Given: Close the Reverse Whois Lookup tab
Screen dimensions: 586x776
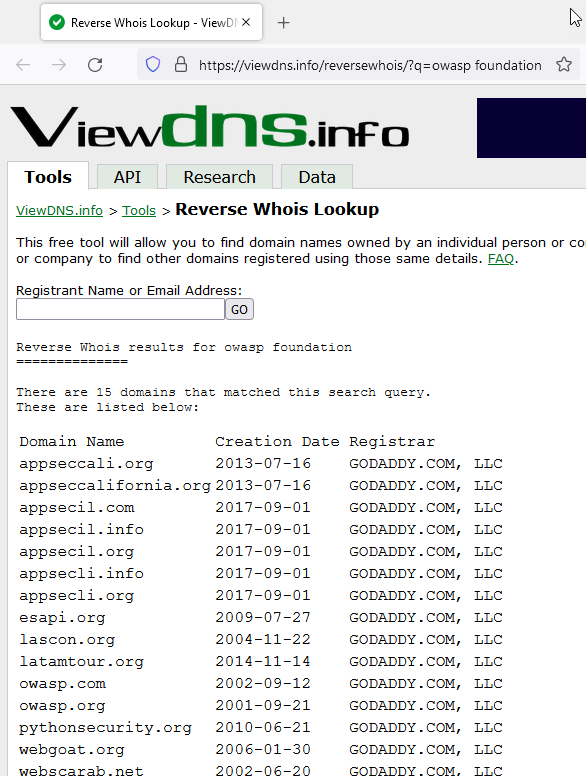Looking at the screenshot, I should 246,22.
